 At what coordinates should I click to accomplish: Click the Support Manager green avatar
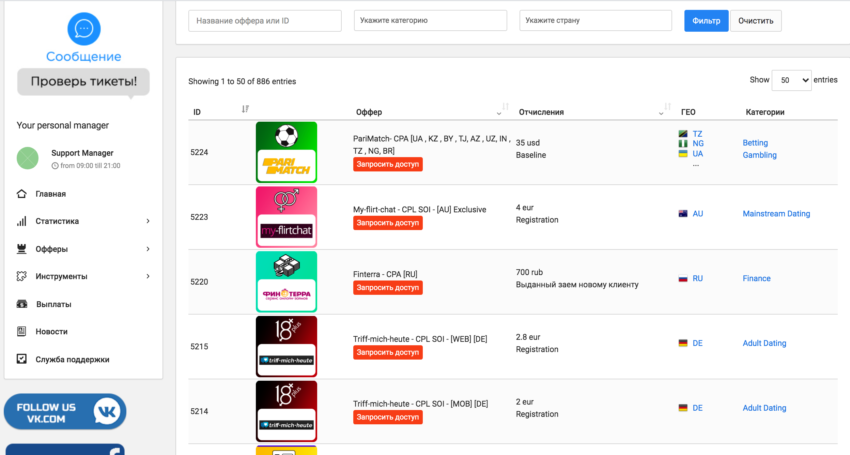(28, 158)
